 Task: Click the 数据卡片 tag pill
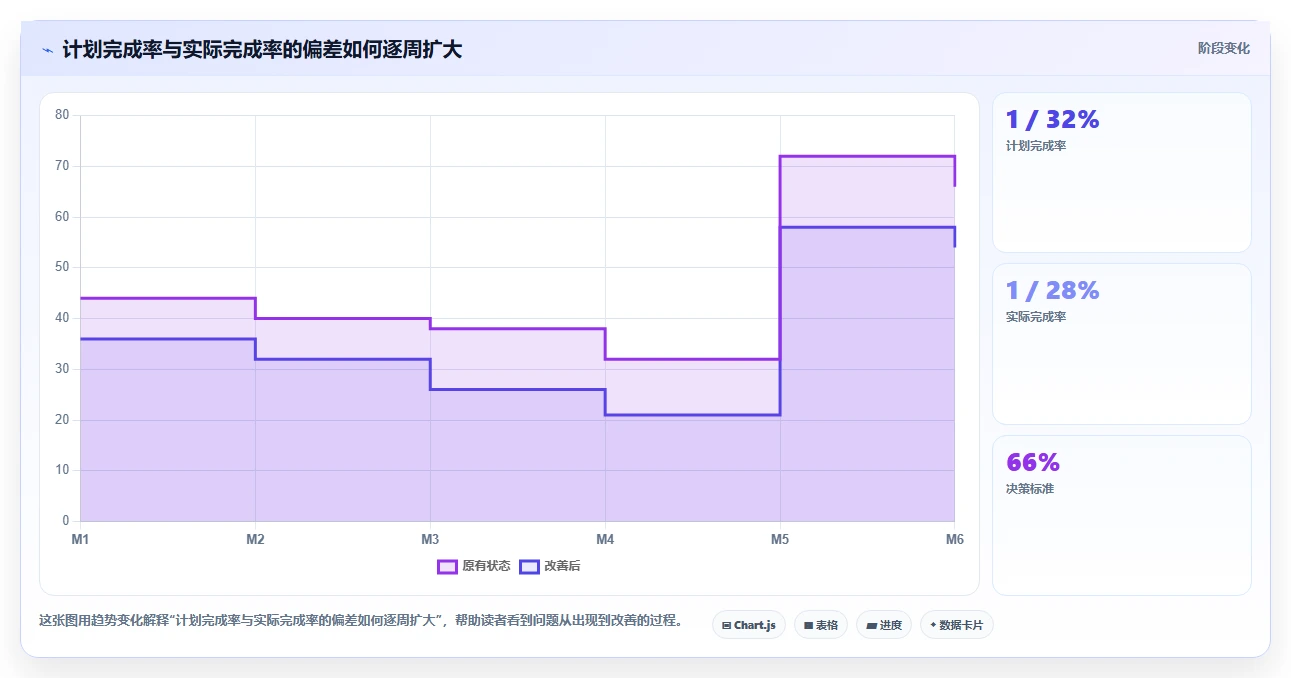click(956, 625)
